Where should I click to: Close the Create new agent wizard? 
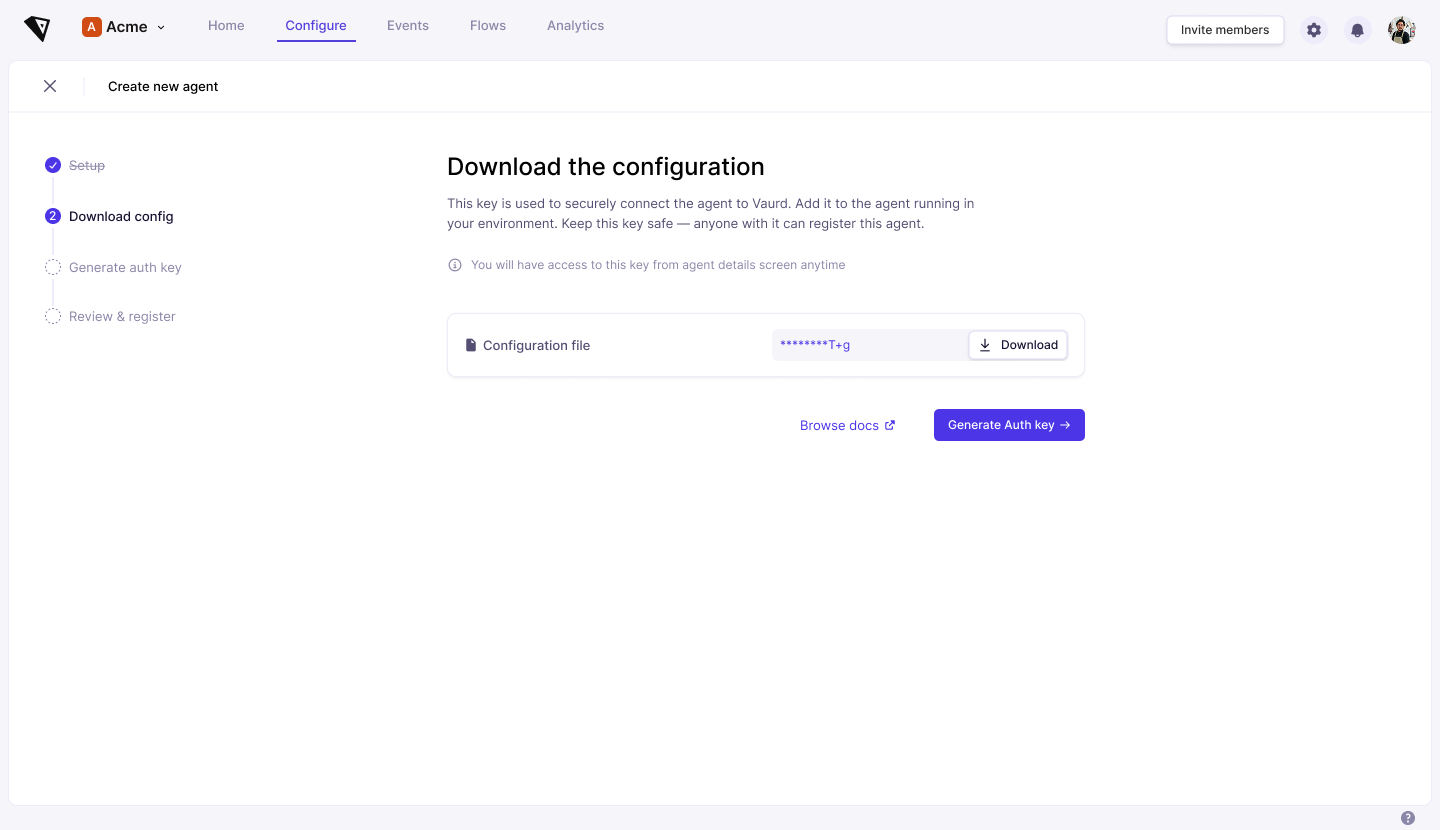point(50,86)
